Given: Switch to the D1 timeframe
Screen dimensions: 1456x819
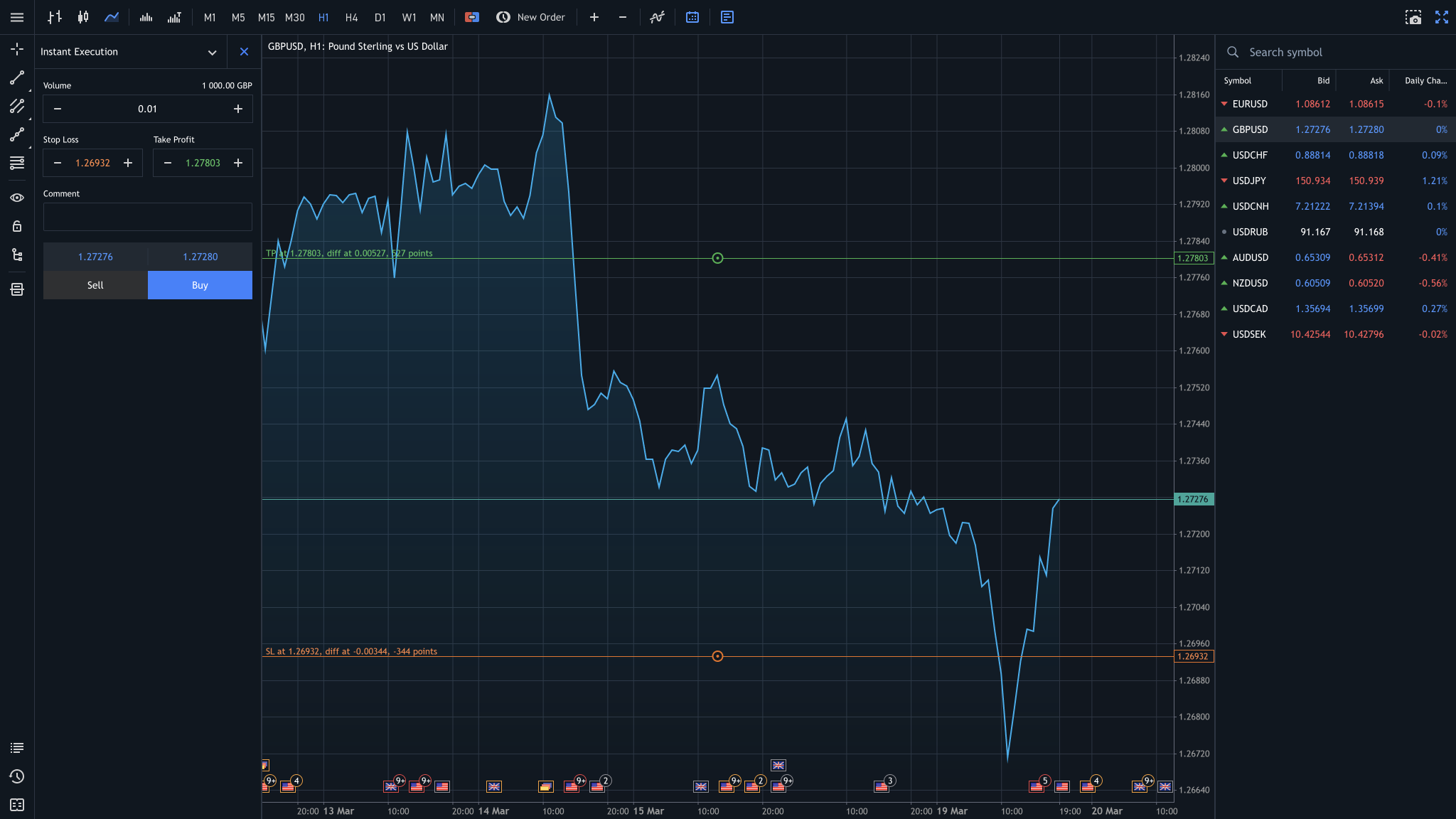Looking at the screenshot, I should (x=380, y=17).
